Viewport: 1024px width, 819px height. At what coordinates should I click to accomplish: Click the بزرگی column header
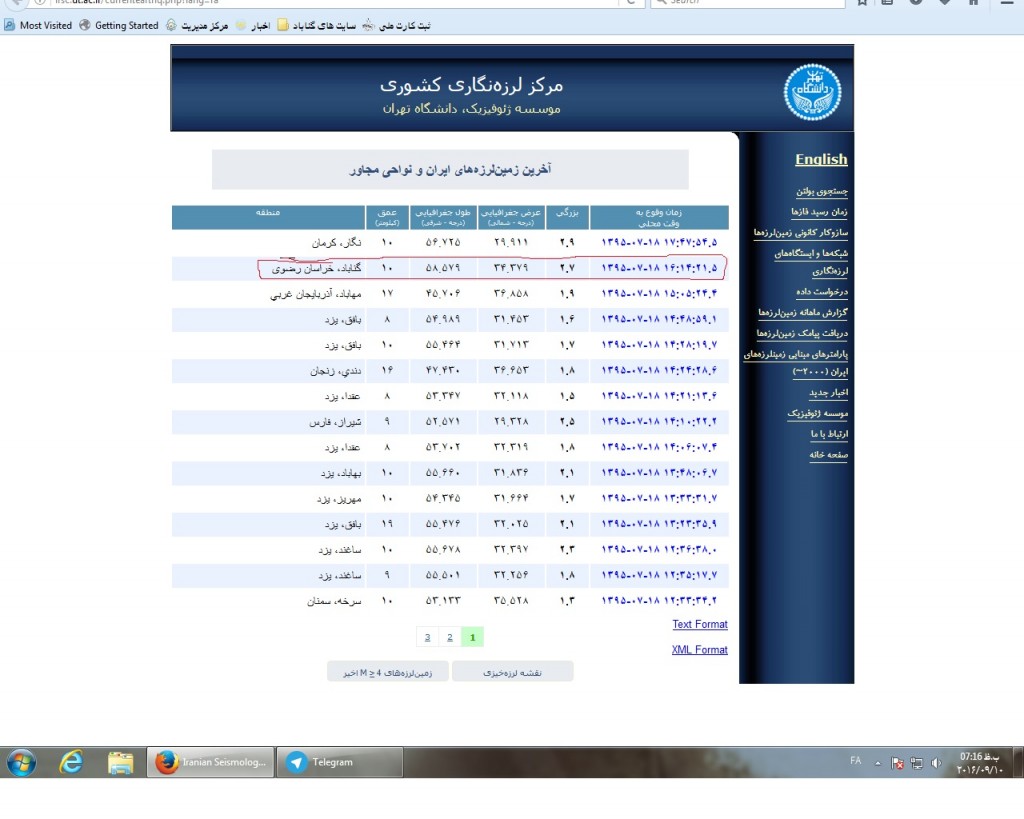point(568,217)
